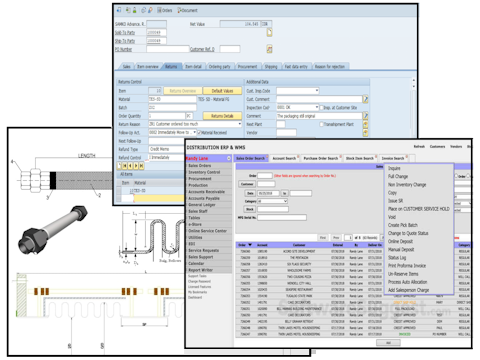This screenshot has width=480, height=360.
Task: Choose Create Pick Batch from context menu
Action: click(403, 225)
